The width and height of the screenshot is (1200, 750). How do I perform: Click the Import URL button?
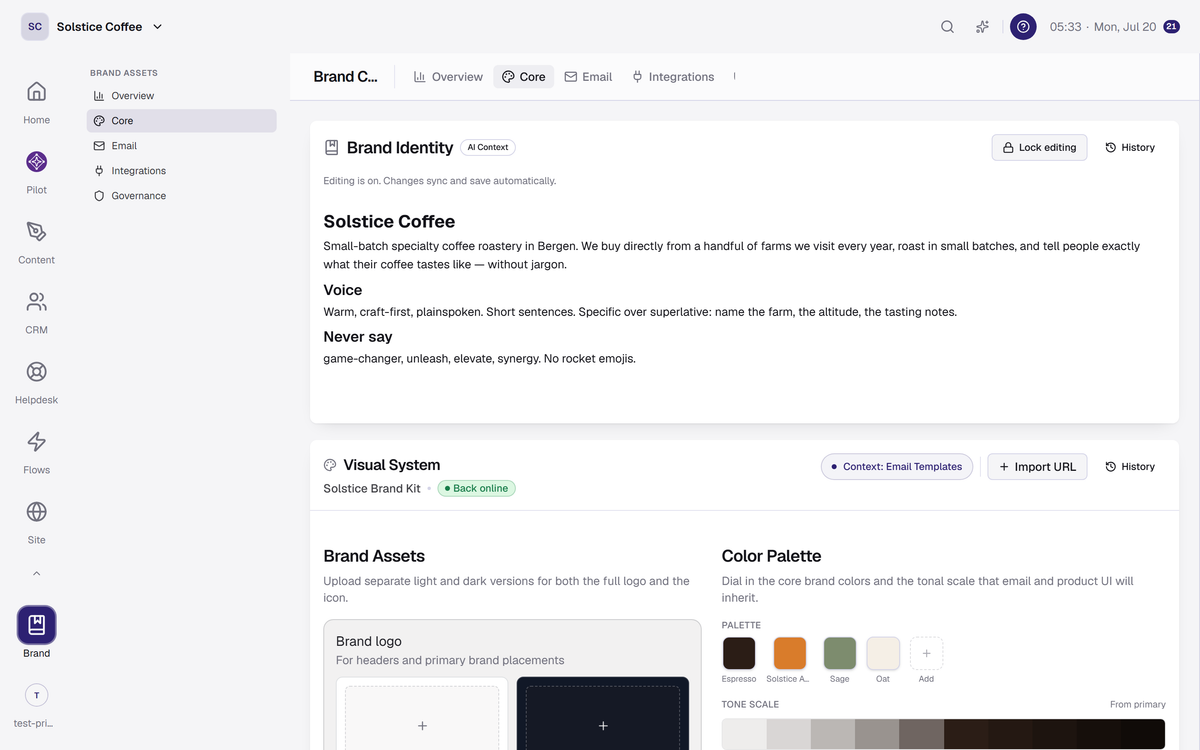[1037, 467]
